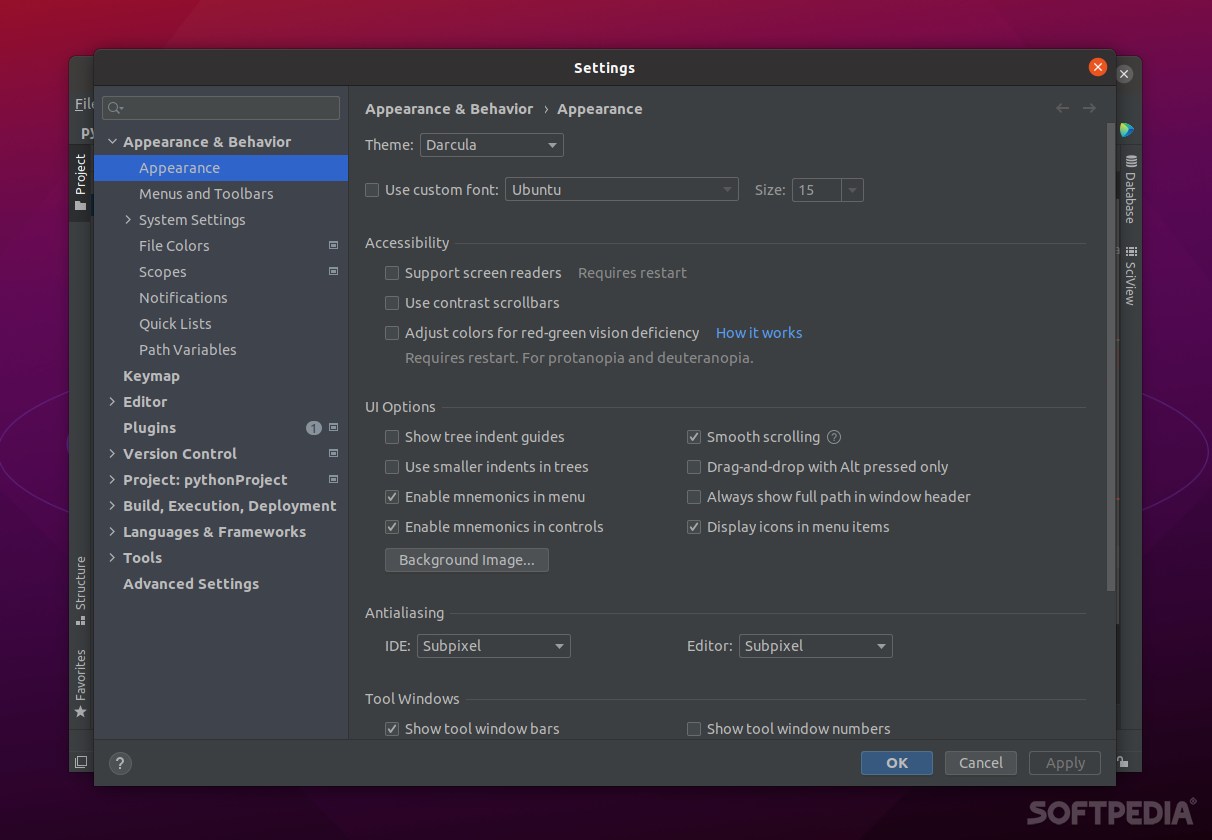Click the Background Image button
1212x840 pixels.
[467, 560]
